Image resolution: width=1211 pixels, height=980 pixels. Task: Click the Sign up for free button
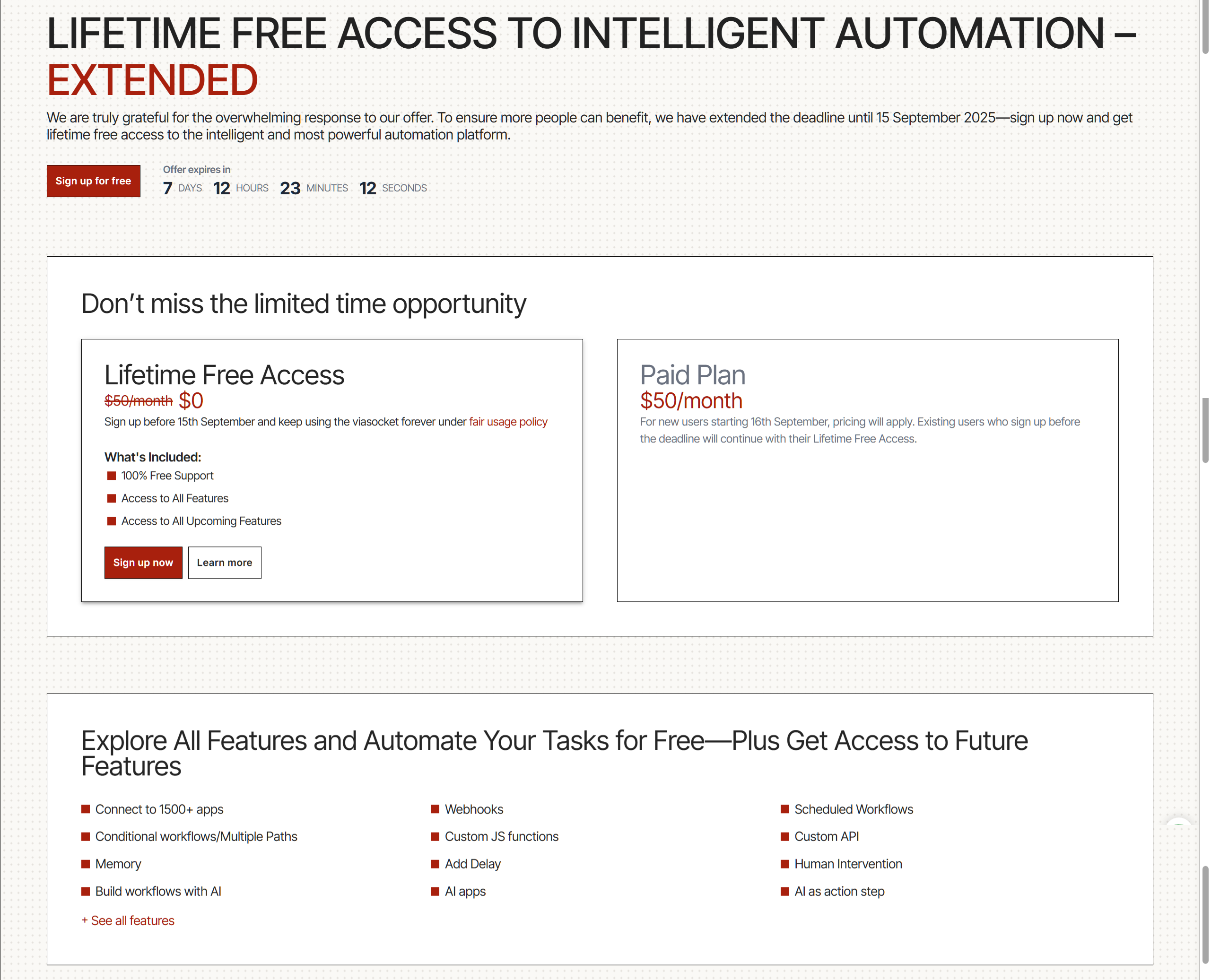pos(93,181)
